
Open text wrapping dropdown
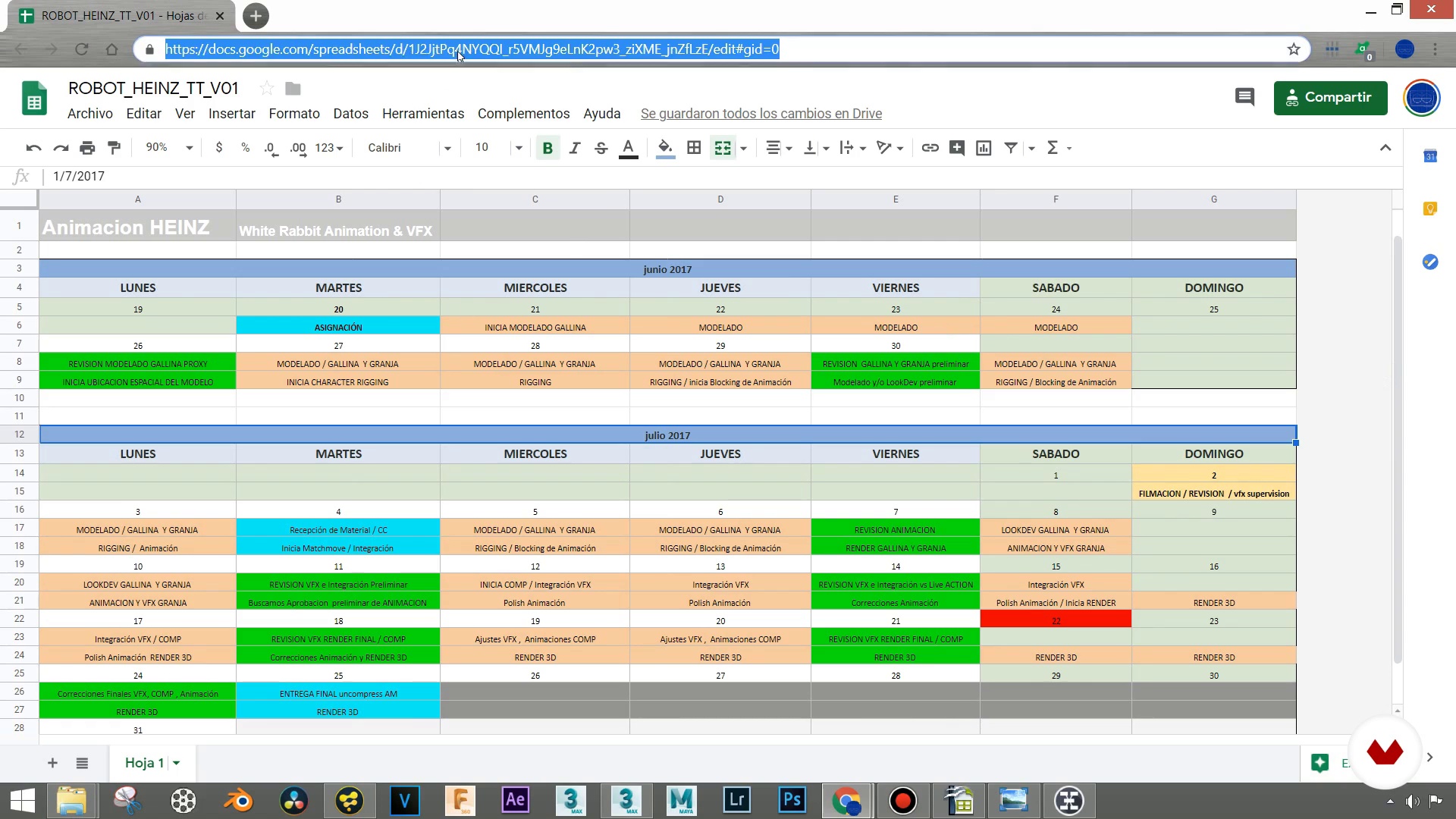tap(853, 148)
